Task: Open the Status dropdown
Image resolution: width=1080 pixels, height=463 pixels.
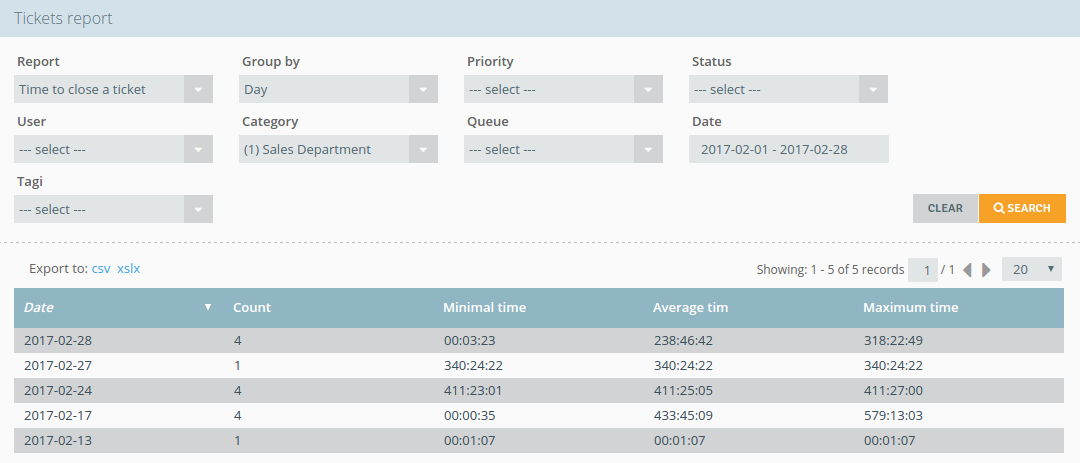Action: [788, 90]
